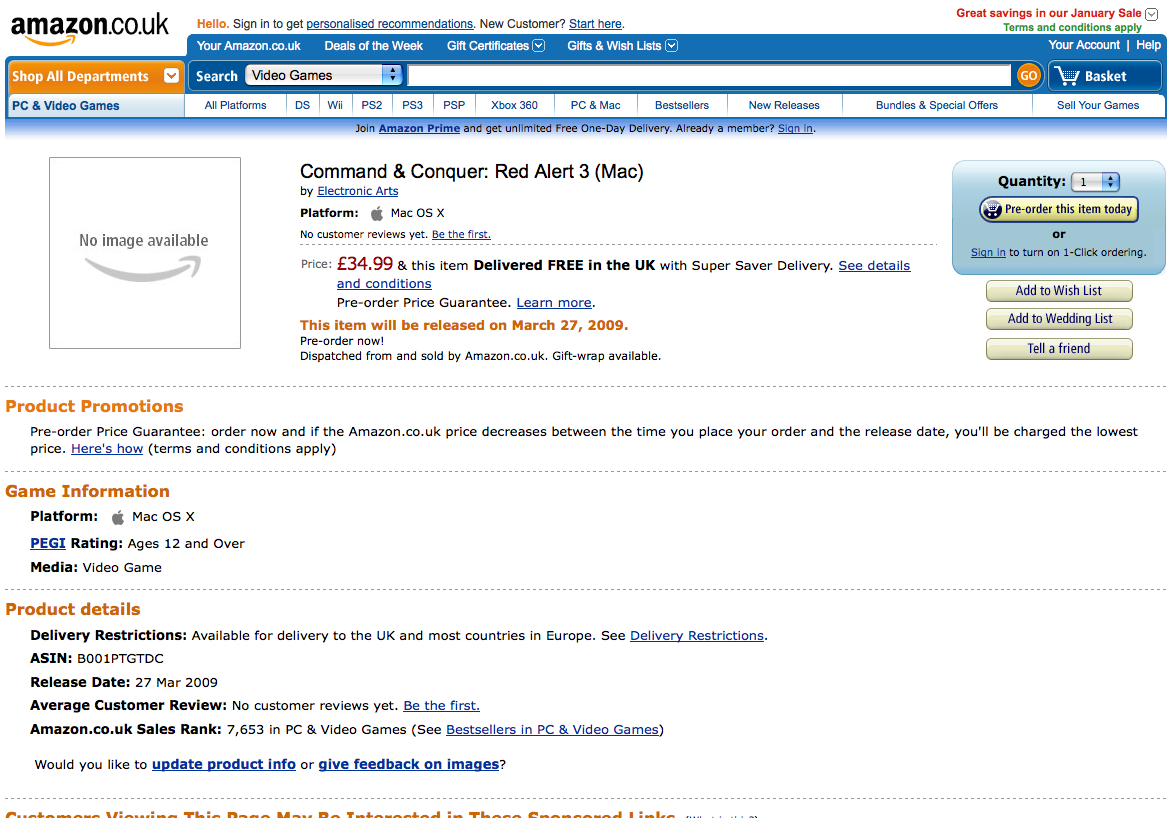The image size is (1174, 818).
Task: Expand the Gift Certificates menu arrow
Action: pos(538,46)
